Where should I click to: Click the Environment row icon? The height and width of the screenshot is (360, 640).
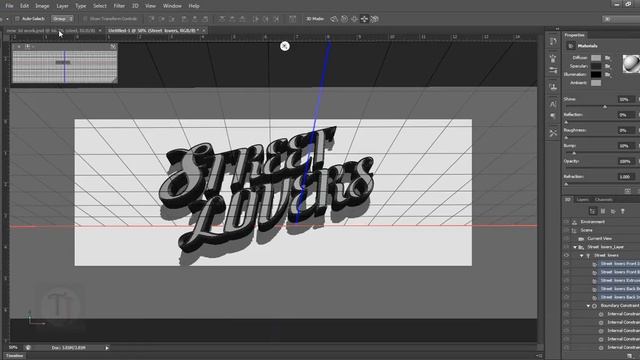pos(574,222)
